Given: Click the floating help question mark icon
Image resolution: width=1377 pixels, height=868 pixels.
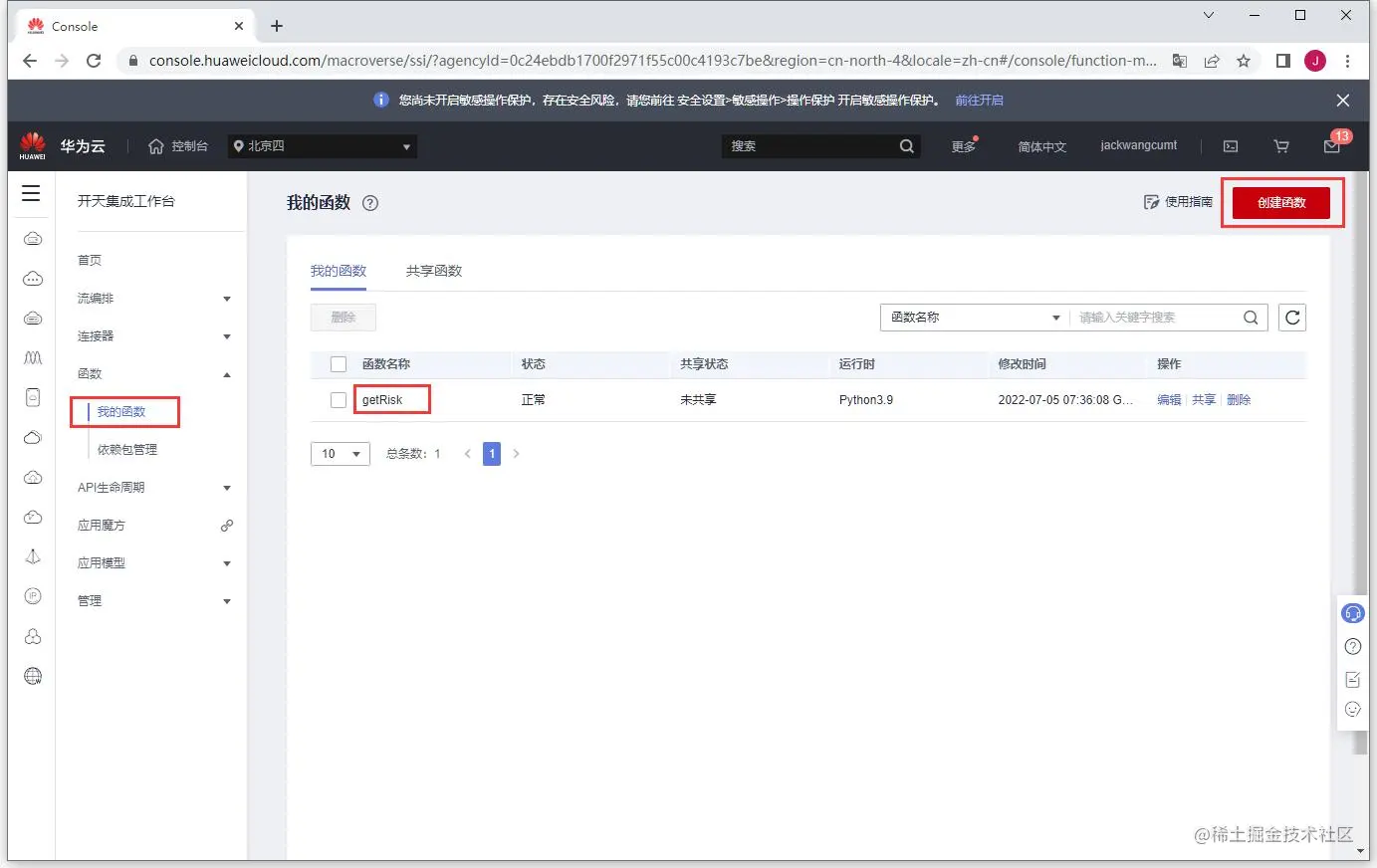Looking at the screenshot, I should point(1352,646).
